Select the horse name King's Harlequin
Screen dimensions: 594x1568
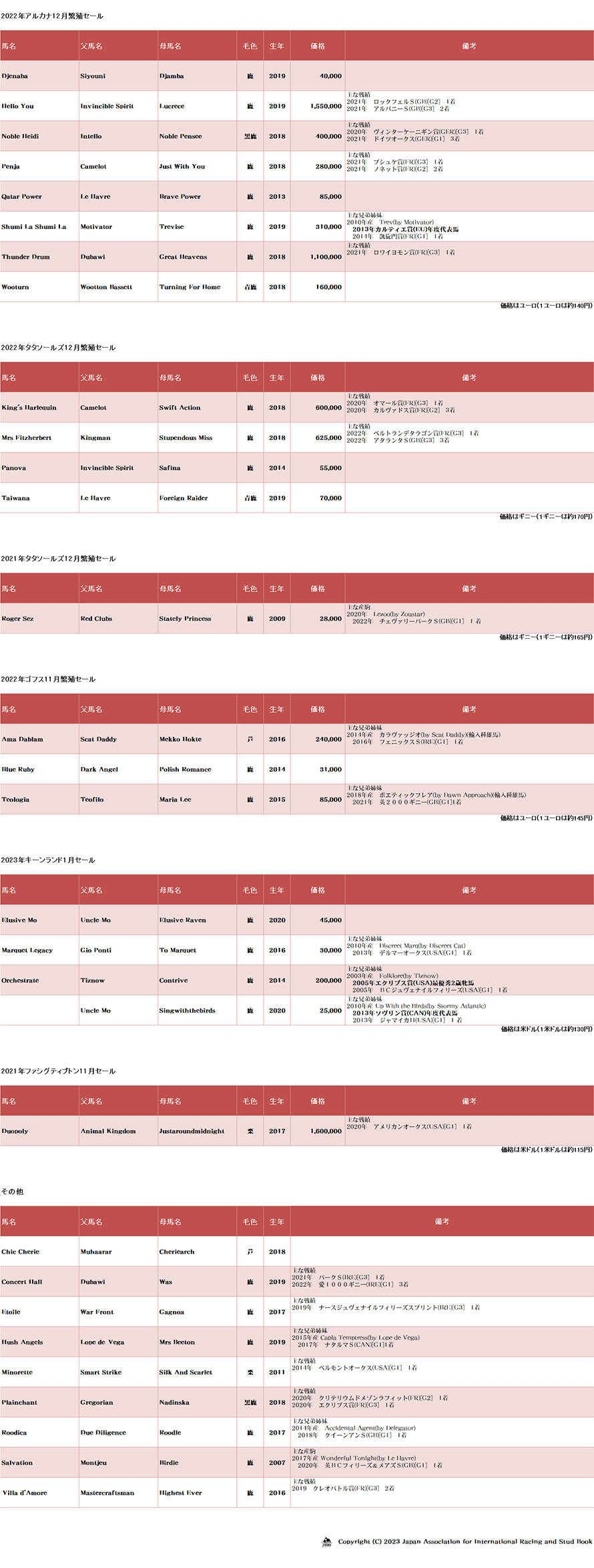tap(29, 408)
